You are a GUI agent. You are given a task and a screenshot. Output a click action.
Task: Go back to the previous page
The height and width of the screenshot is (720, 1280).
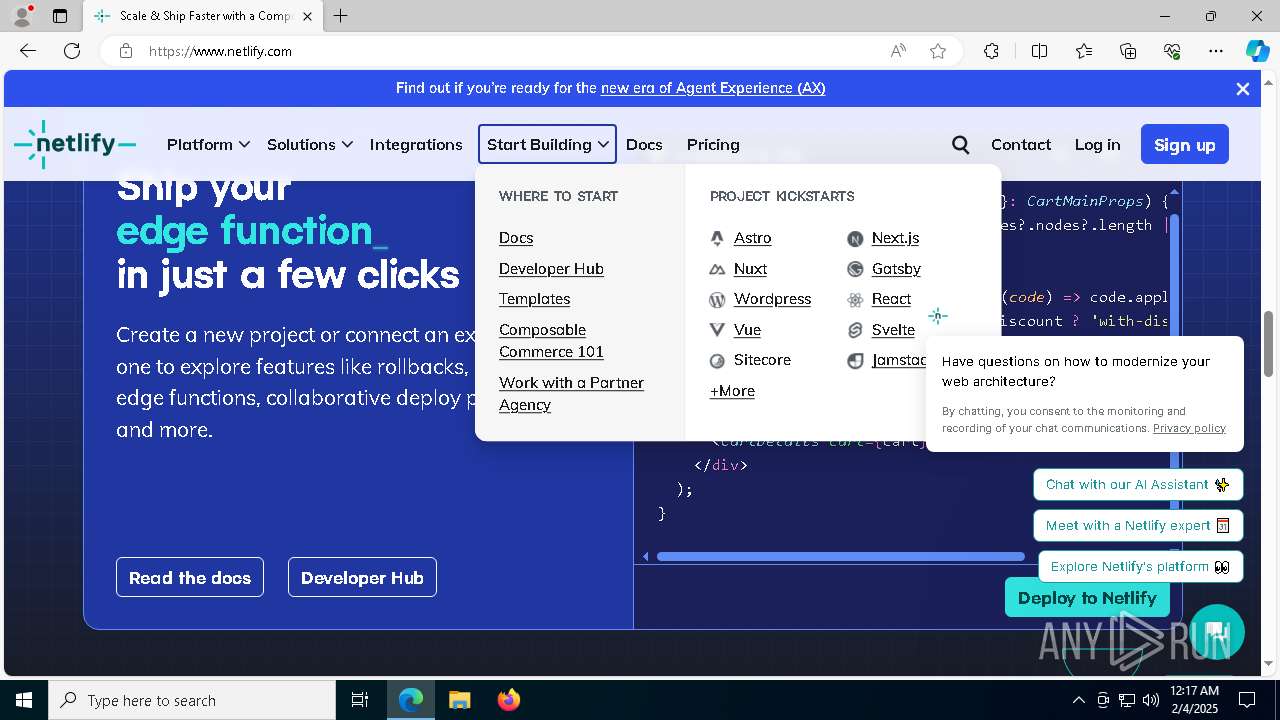(x=28, y=51)
